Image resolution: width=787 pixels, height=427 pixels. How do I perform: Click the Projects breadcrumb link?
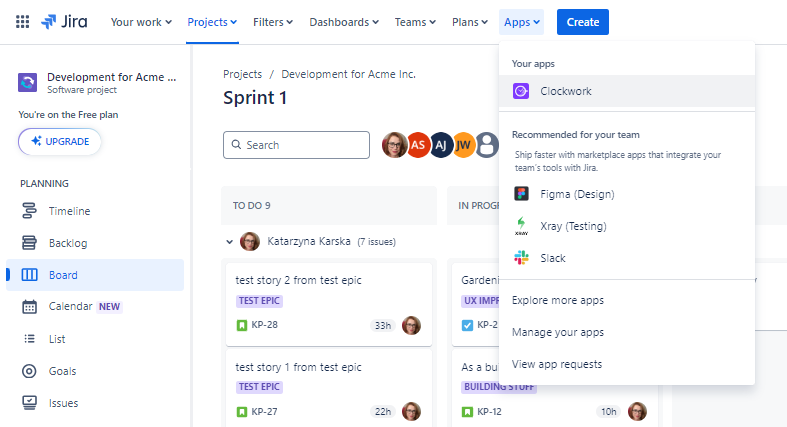pyautogui.click(x=242, y=74)
